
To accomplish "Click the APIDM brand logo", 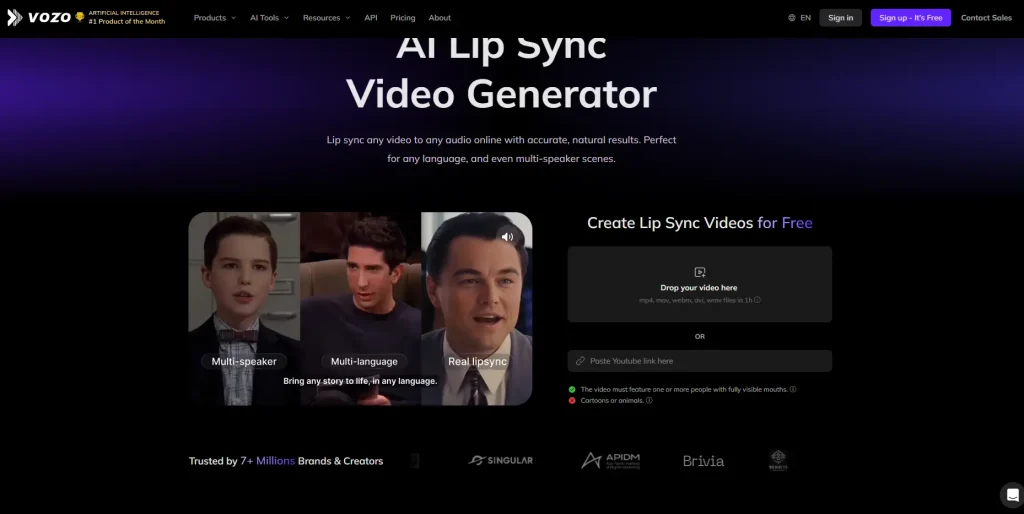I will pos(611,460).
